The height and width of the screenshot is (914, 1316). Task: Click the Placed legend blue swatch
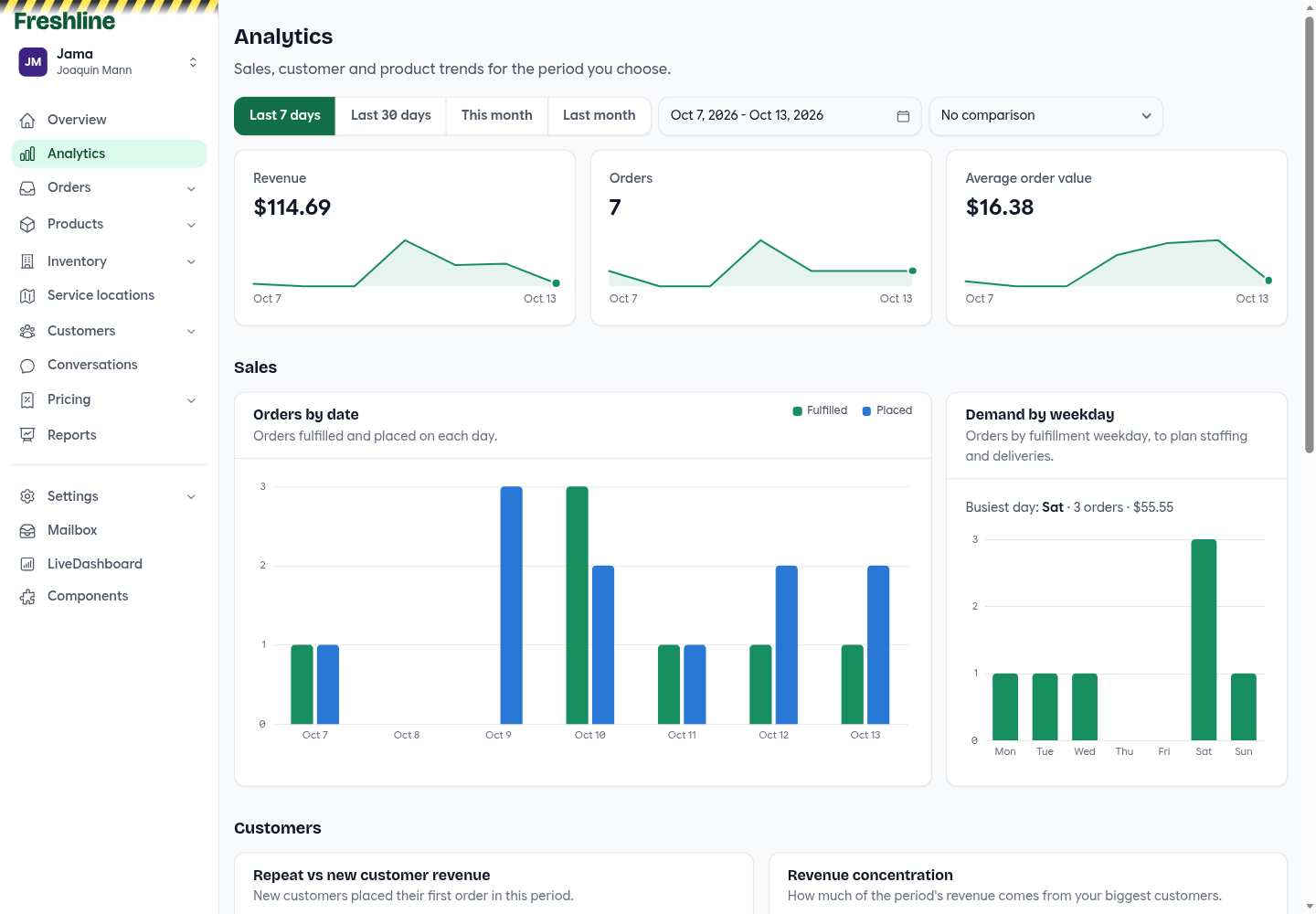867,411
